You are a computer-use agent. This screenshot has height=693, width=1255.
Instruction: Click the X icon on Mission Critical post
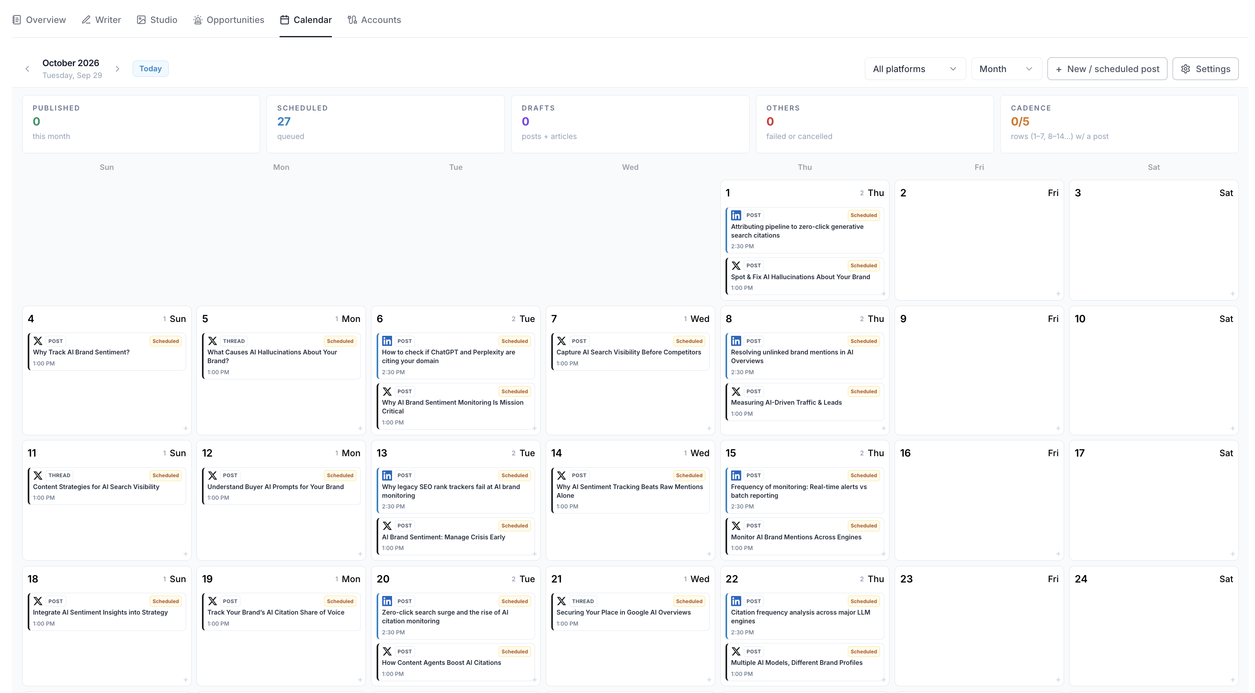click(x=387, y=391)
